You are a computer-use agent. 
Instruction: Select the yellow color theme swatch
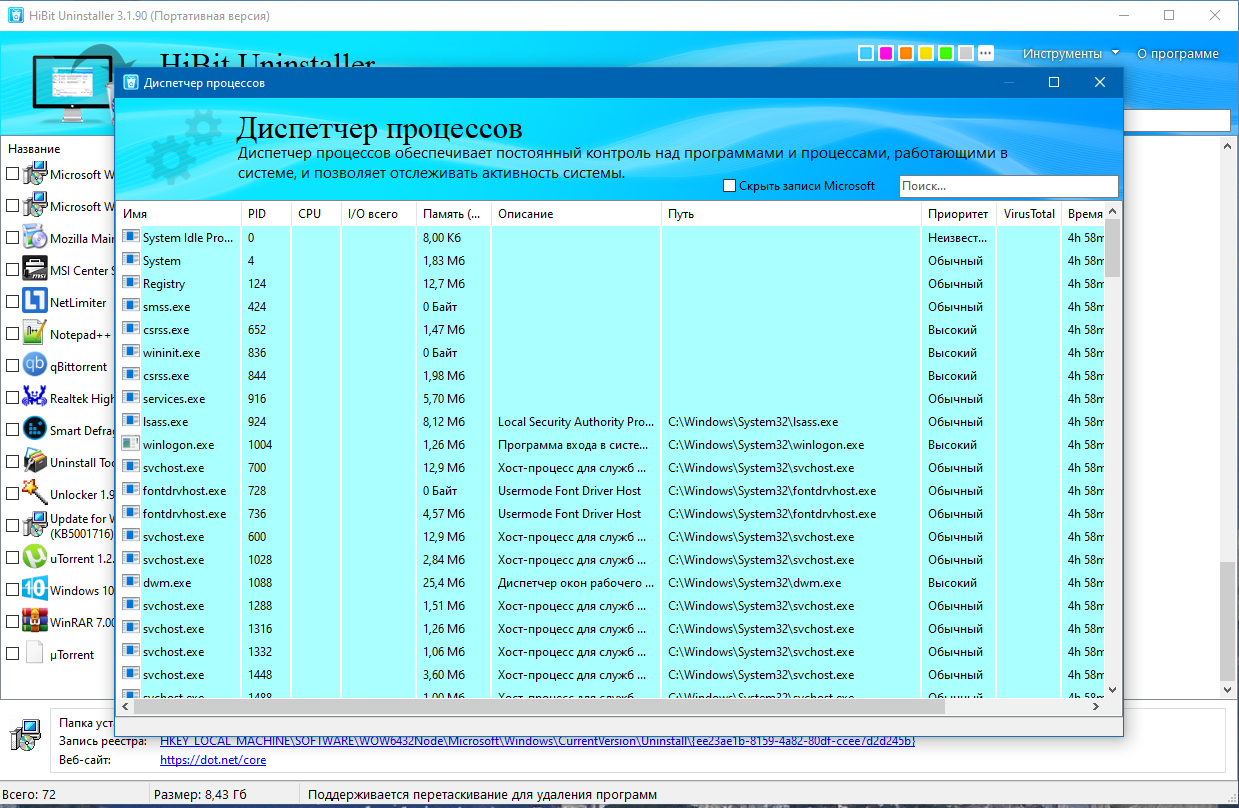[926, 53]
